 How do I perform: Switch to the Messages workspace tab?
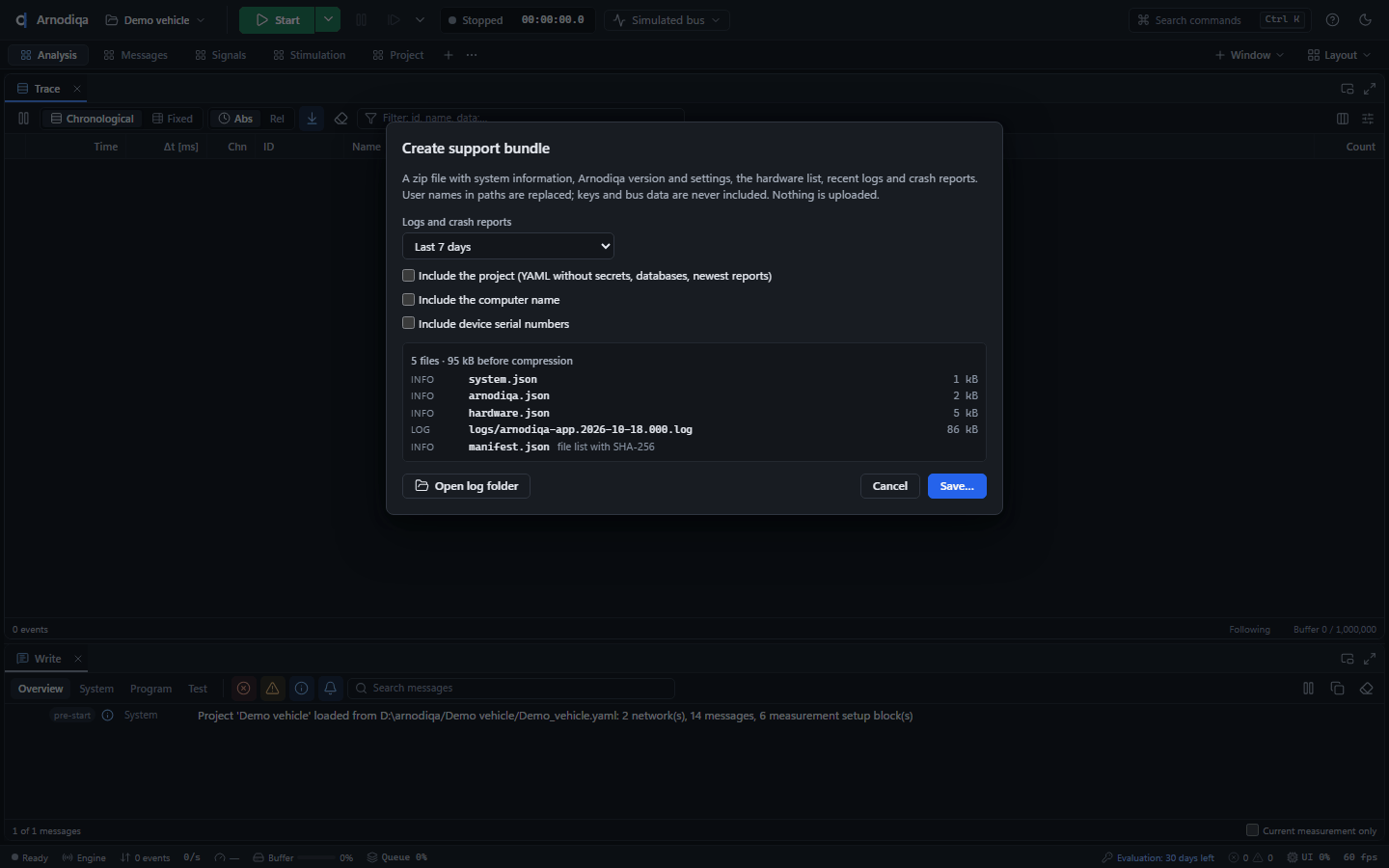[136, 55]
